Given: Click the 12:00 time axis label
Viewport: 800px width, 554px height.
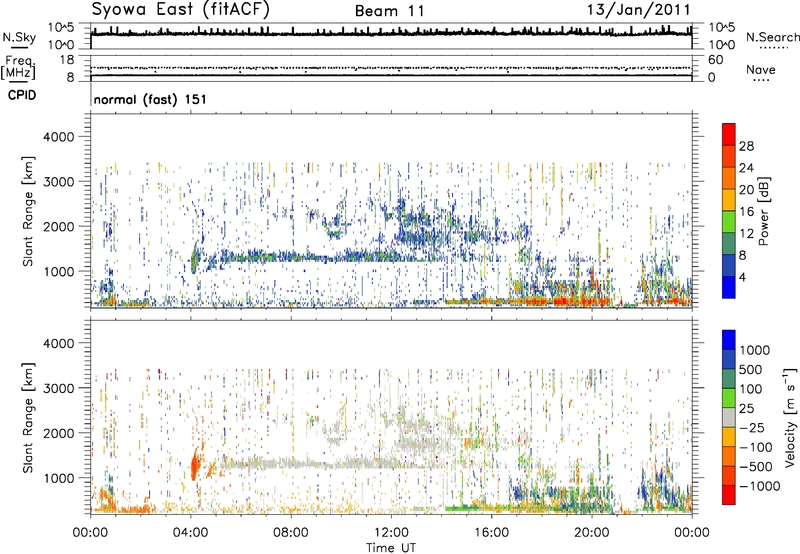Looking at the screenshot, I should pyautogui.click(x=391, y=533).
